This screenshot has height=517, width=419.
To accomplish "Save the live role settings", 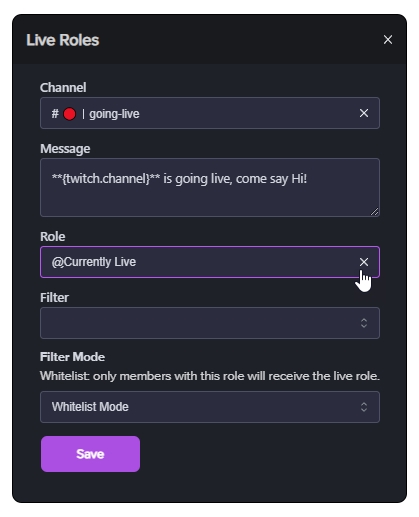I will point(90,454).
